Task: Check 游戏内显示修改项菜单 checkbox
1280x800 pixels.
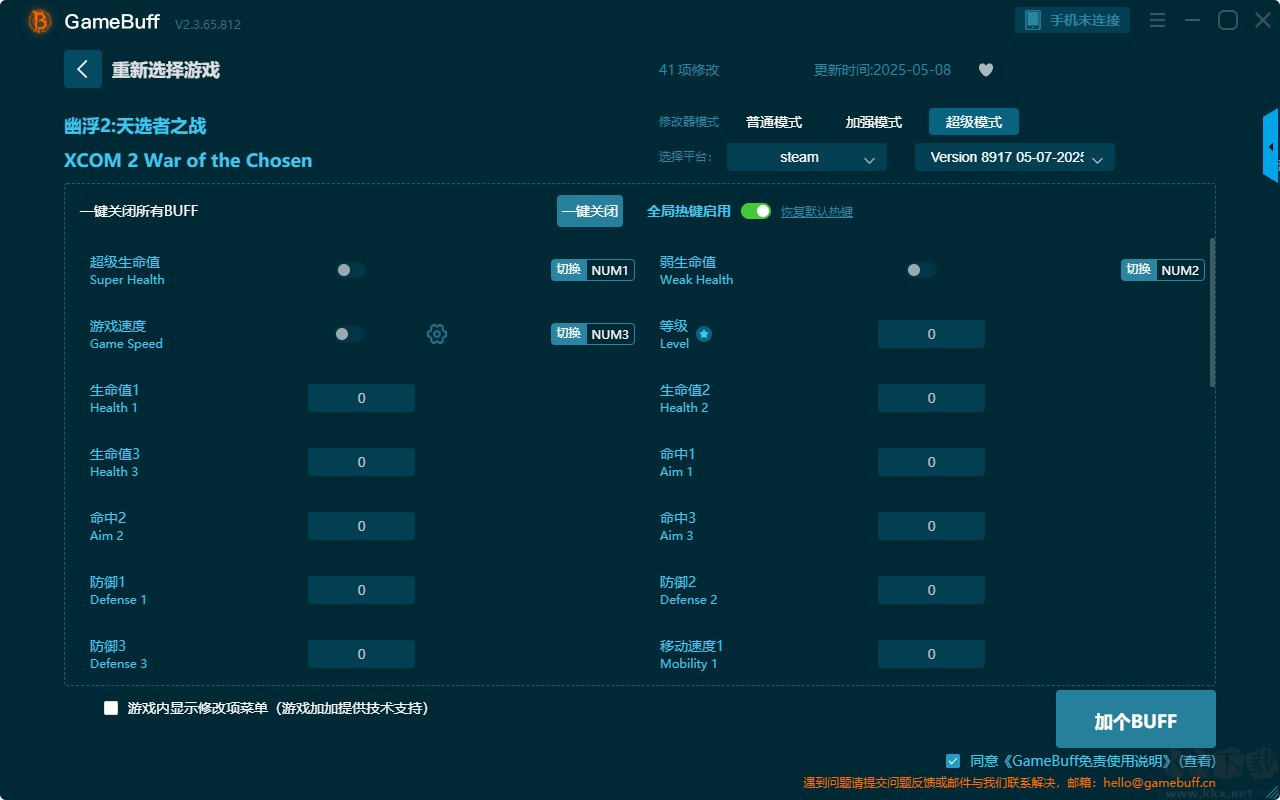Action: point(111,708)
